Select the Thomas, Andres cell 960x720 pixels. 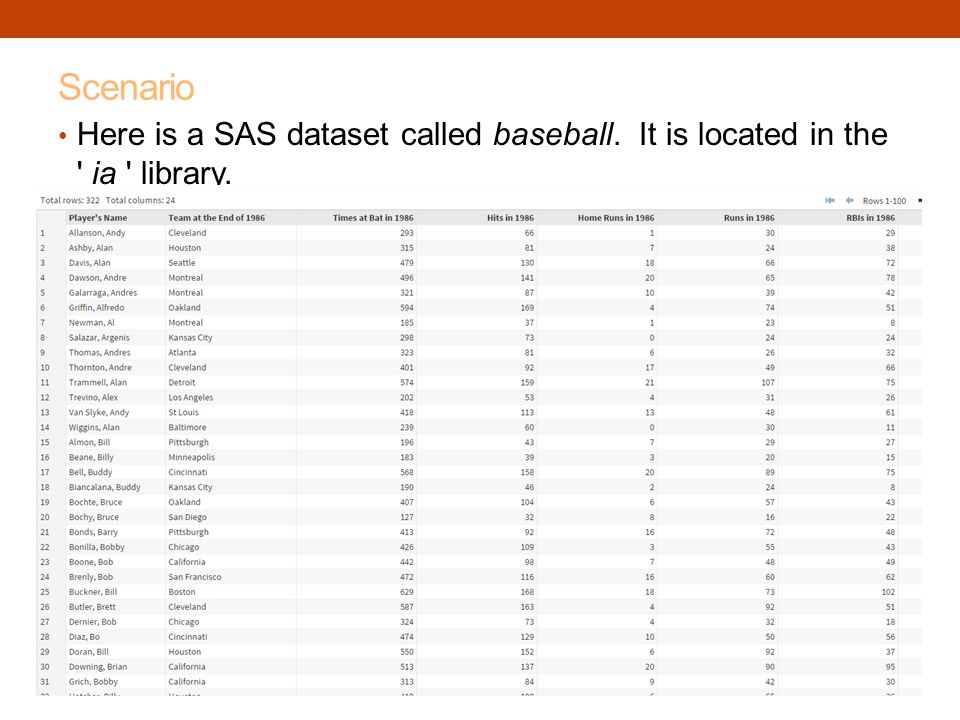(x=99, y=353)
